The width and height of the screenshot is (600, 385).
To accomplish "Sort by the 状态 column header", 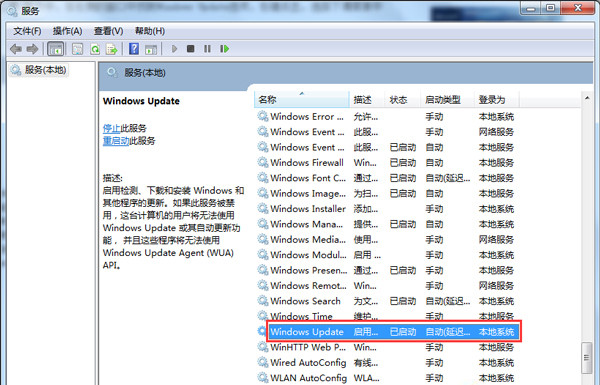I will pos(403,100).
